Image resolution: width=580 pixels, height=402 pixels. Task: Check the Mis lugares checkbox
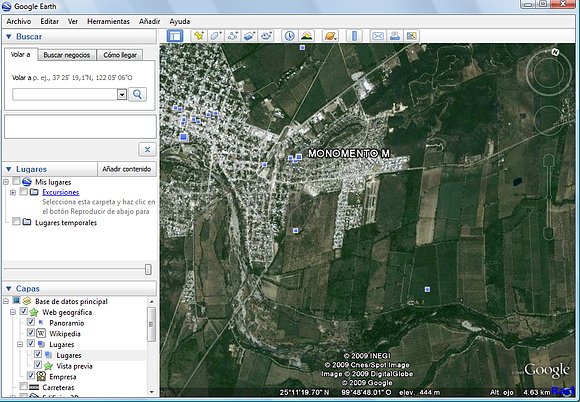point(16,181)
